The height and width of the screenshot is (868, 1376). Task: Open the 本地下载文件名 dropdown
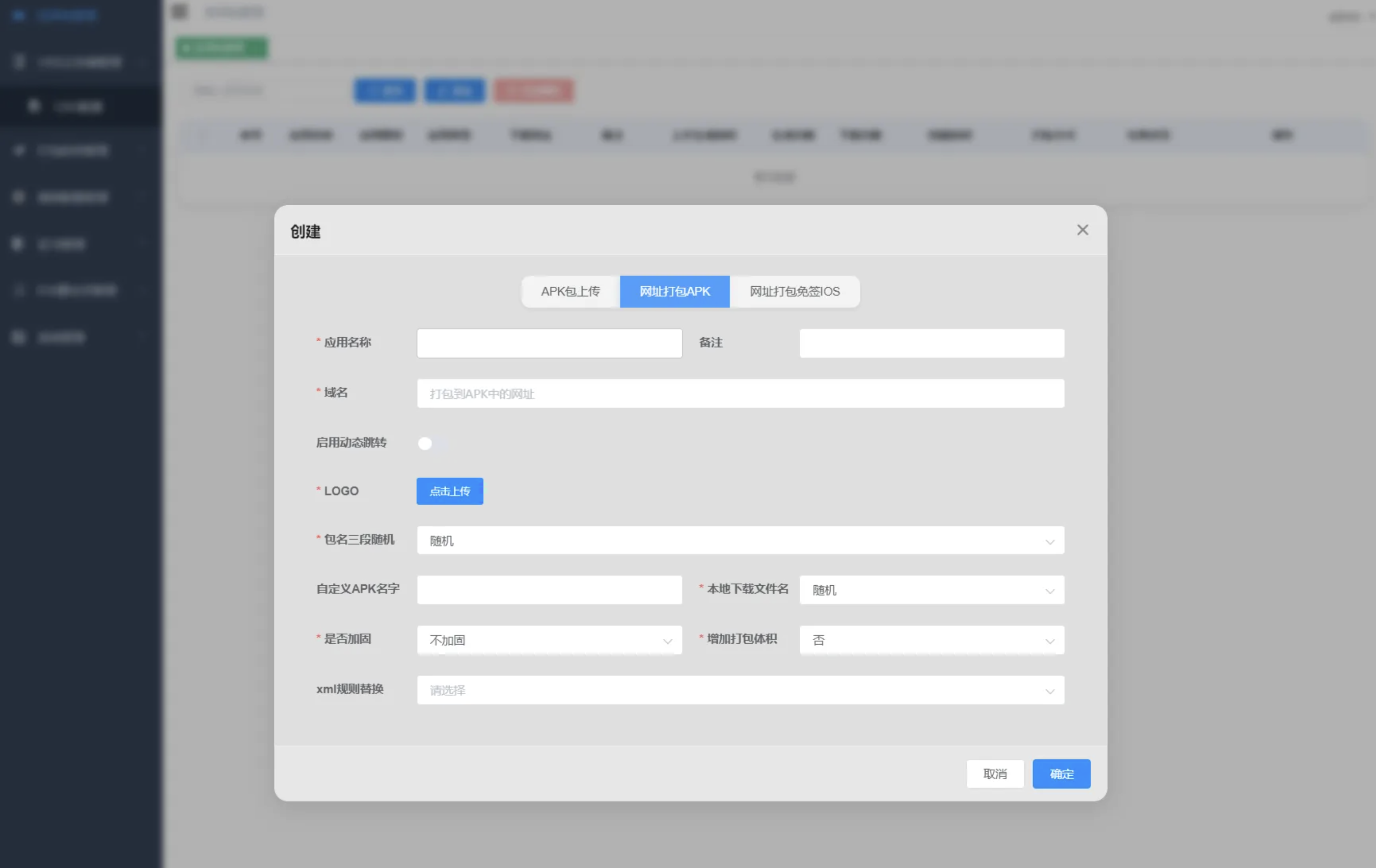(932, 590)
